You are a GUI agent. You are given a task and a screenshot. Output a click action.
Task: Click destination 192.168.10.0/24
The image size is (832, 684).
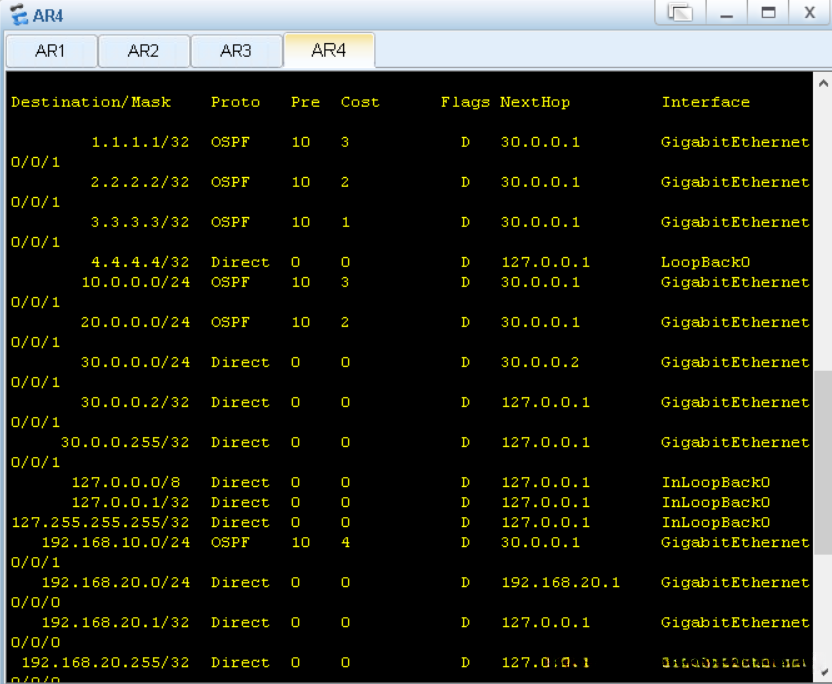coord(116,542)
